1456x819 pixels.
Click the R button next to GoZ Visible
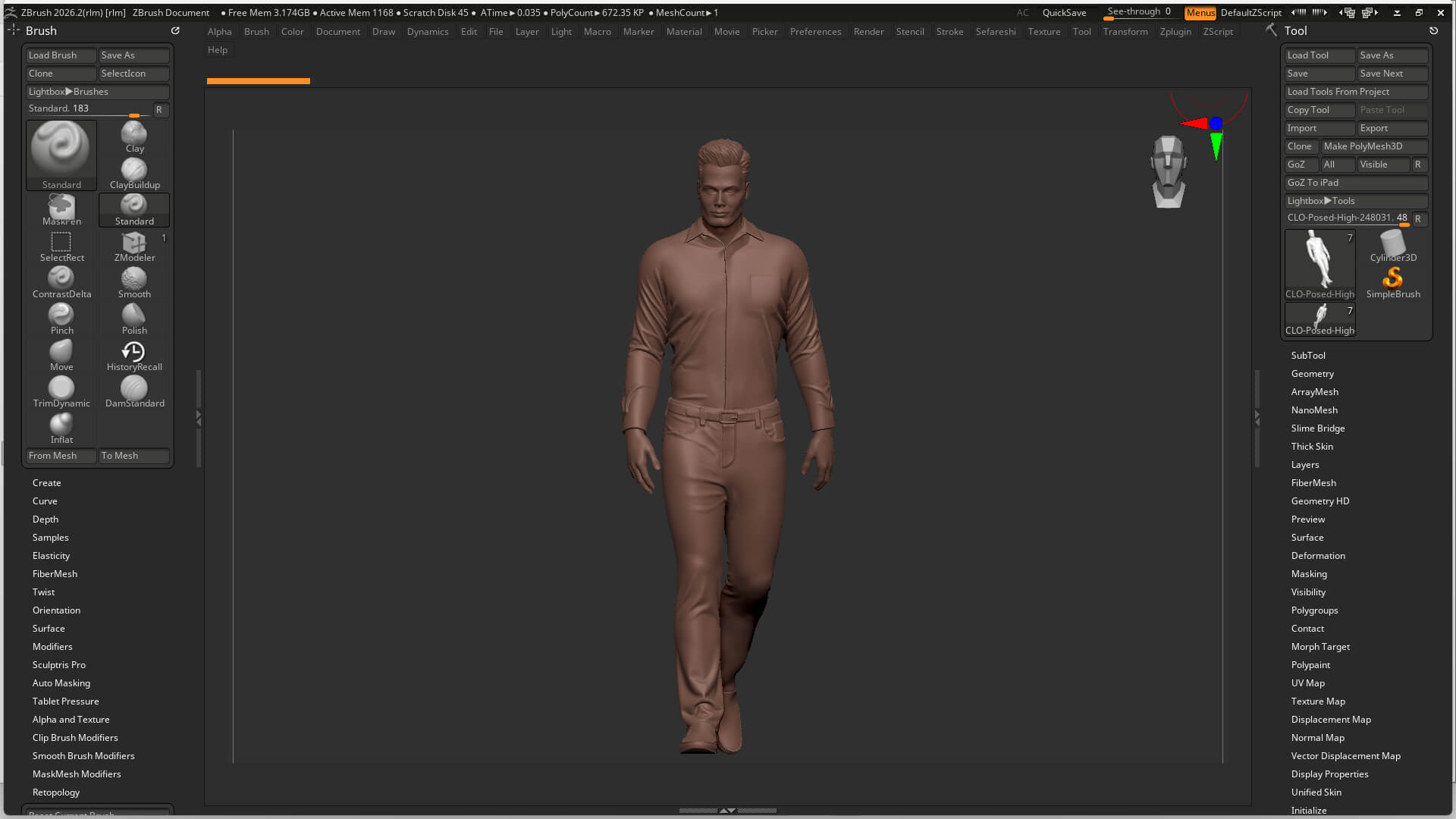1418,165
